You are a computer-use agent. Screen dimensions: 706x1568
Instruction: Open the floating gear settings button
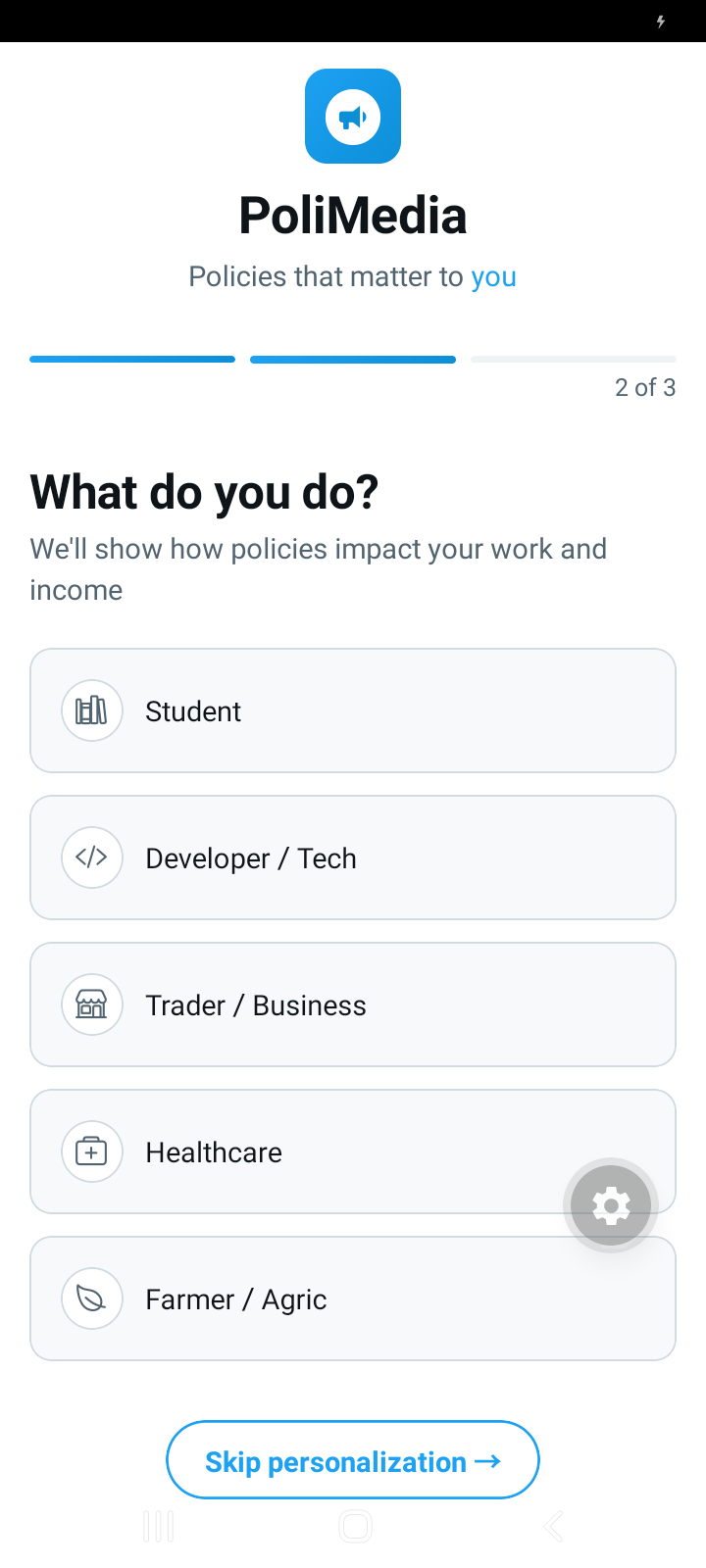611,1205
